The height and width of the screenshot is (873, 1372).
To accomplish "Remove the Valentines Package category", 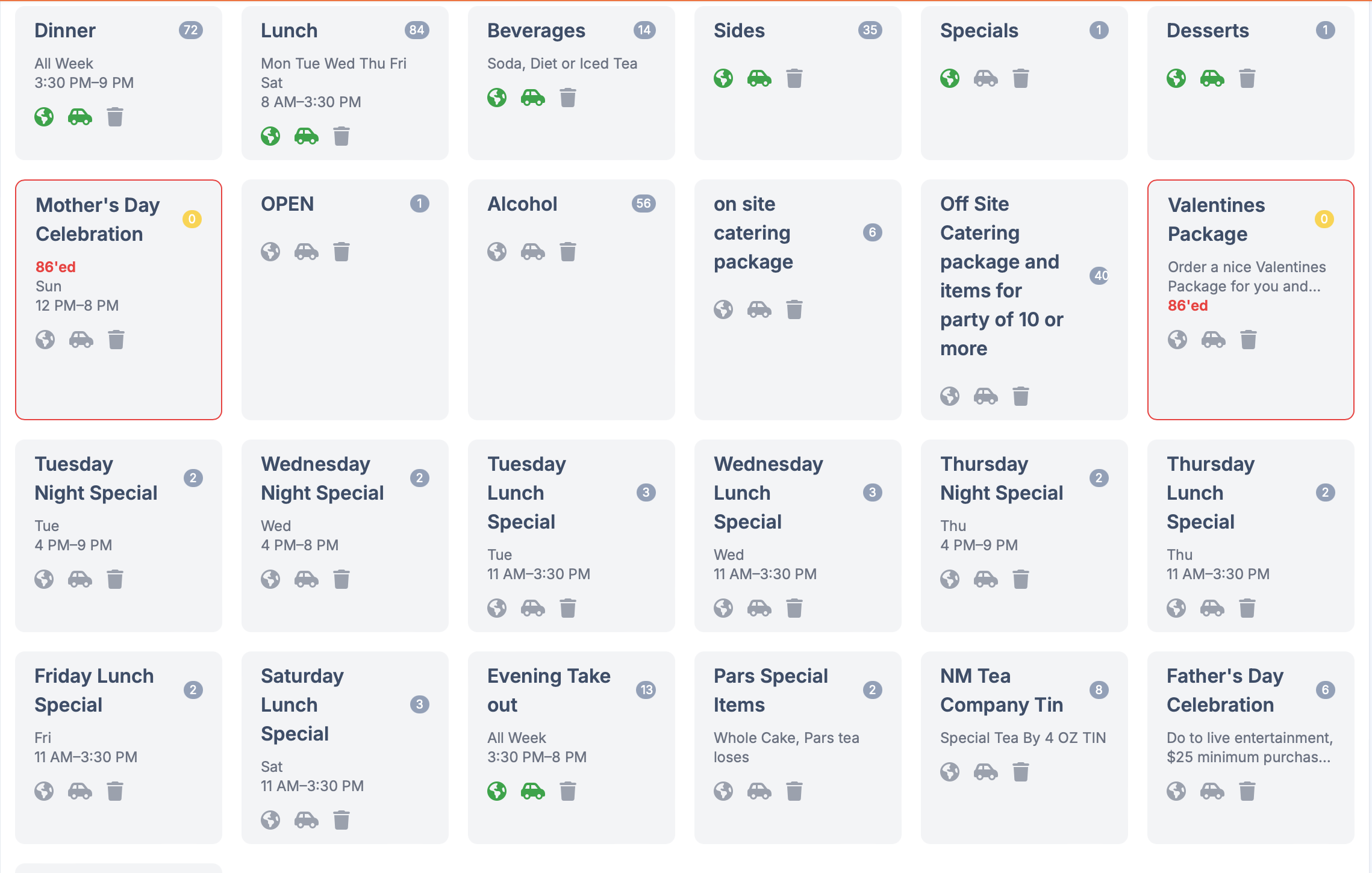I will 1249,340.
